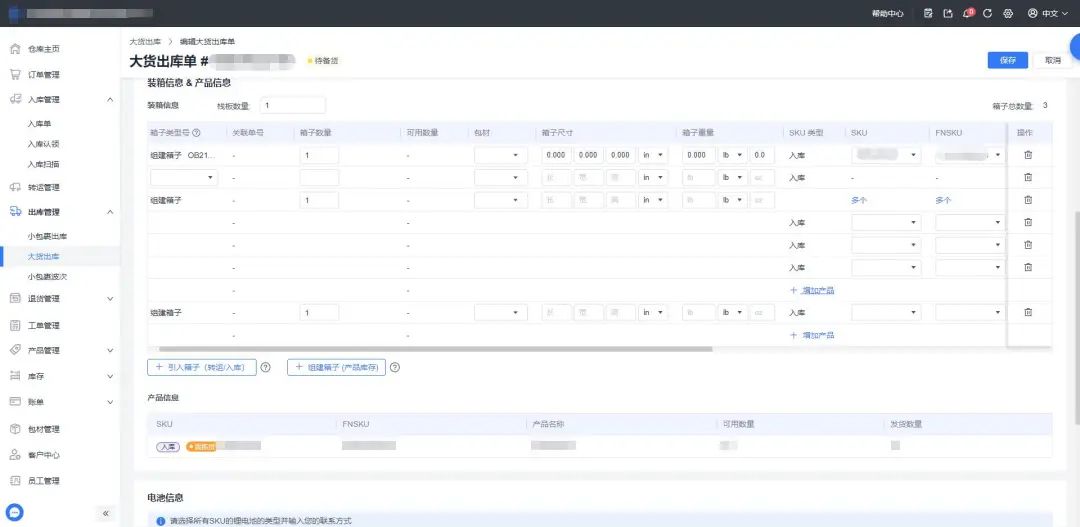Image resolution: width=1080 pixels, height=527 pixels.
Task: Expand the 产品管理 menu chevron
Action: pyautogui.click(x=110, y=351)
